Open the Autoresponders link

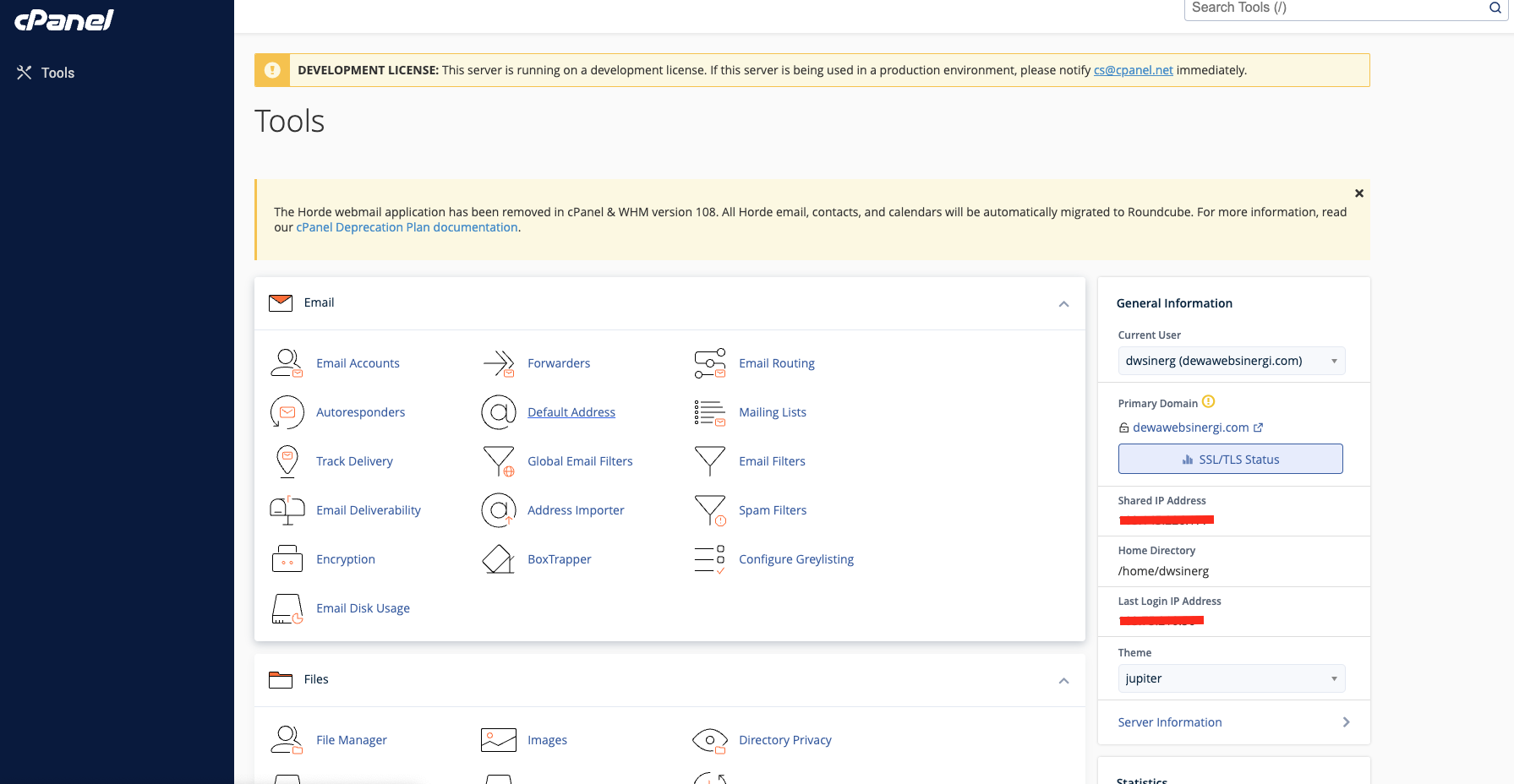[360, 412]
